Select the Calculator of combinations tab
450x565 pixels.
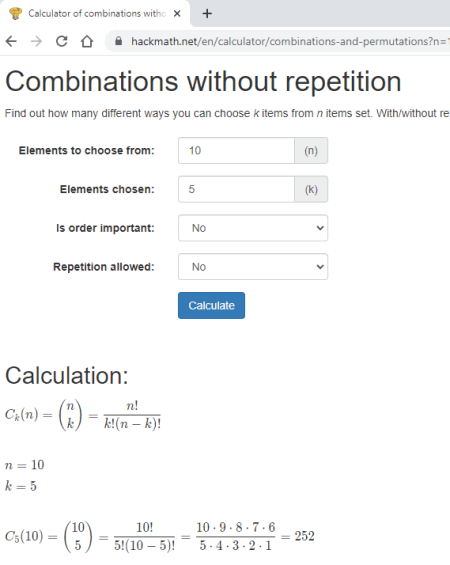pyautogui.click(x=95, y=13)
